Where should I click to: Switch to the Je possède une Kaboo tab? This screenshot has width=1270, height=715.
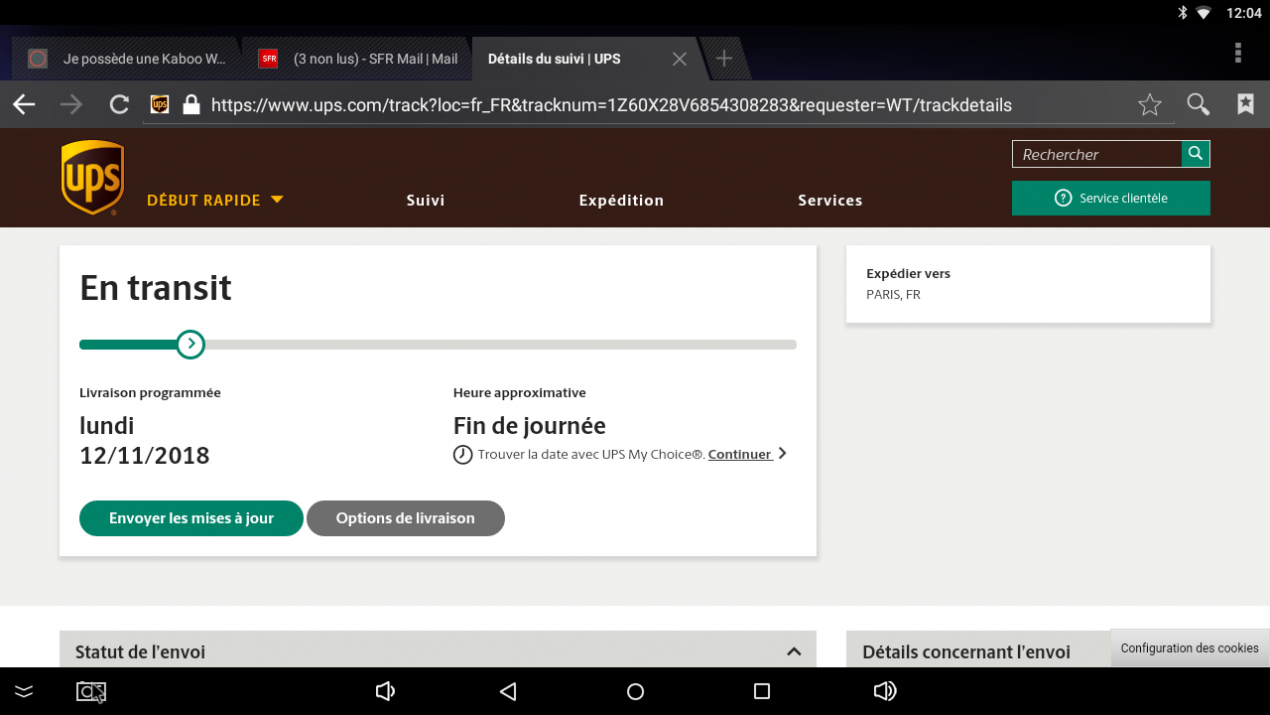pyautogui.click(x=127, y=59)
